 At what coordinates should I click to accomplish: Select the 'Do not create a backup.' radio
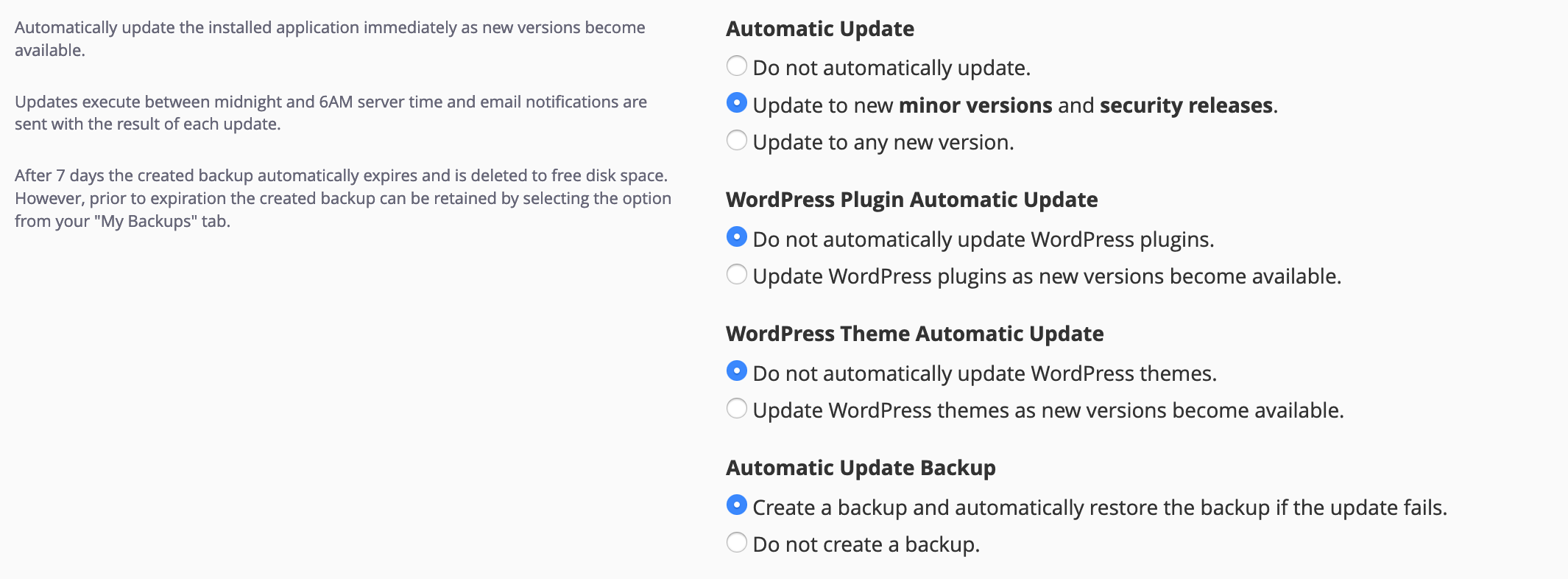click(x=736, y=543)
